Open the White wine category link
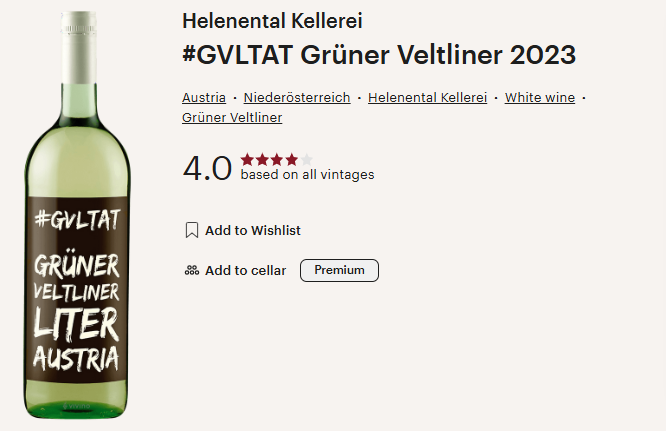Screen dimensions: 666x432 pos(540,98)
